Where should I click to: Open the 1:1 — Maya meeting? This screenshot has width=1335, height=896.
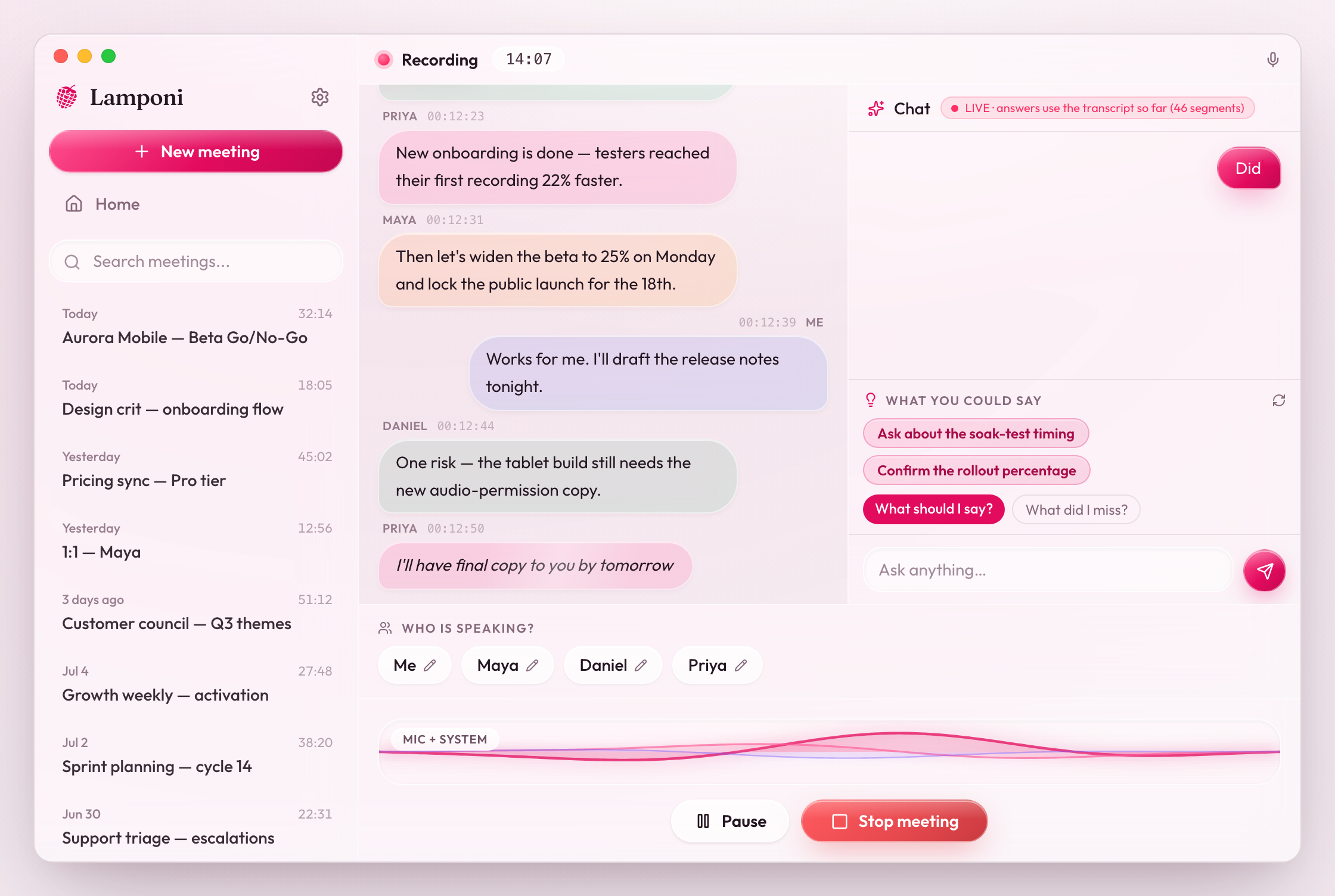(x=197, y=541)
